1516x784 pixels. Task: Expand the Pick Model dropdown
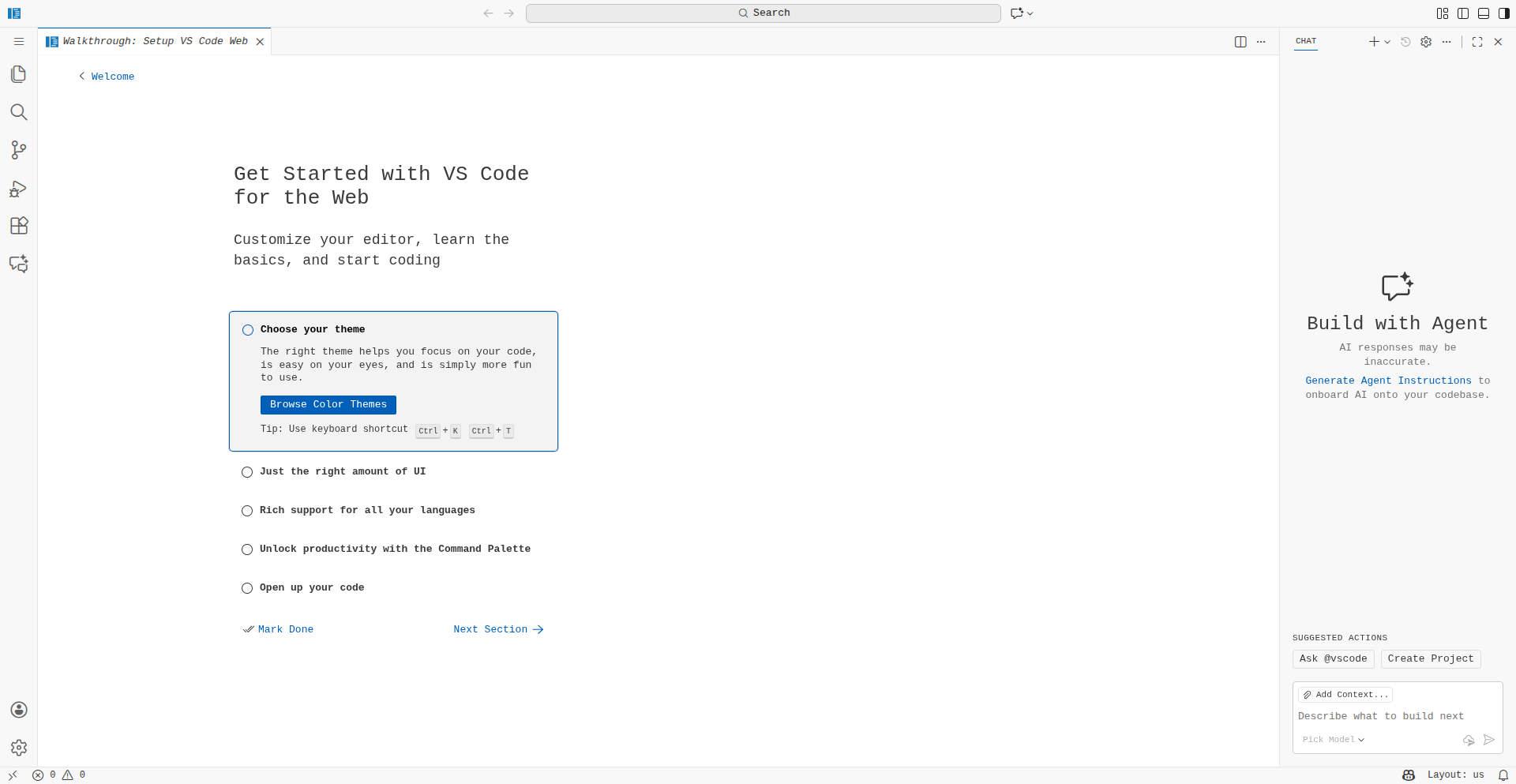click(x=1333, y=740)
